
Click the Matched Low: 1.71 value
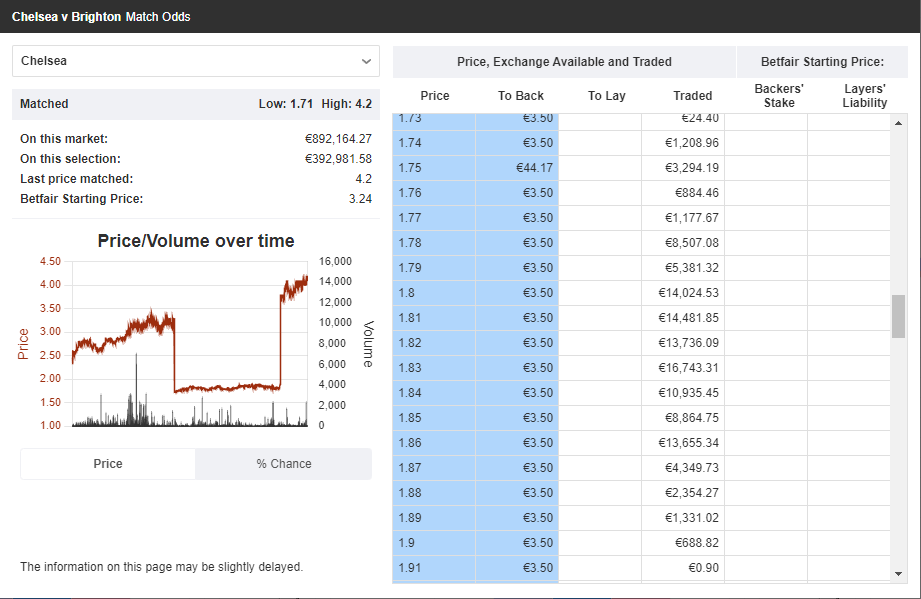pos(285,104)
